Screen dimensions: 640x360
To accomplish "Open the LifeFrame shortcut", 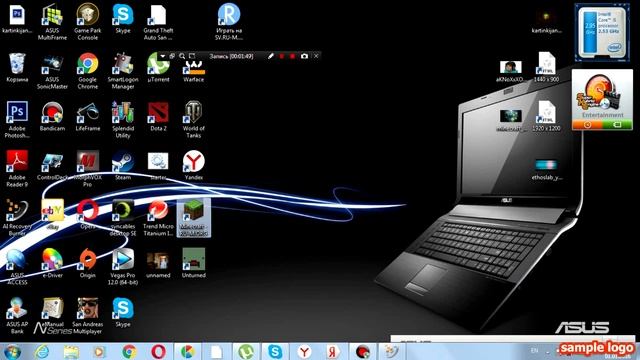I will [x=87, y=117].
